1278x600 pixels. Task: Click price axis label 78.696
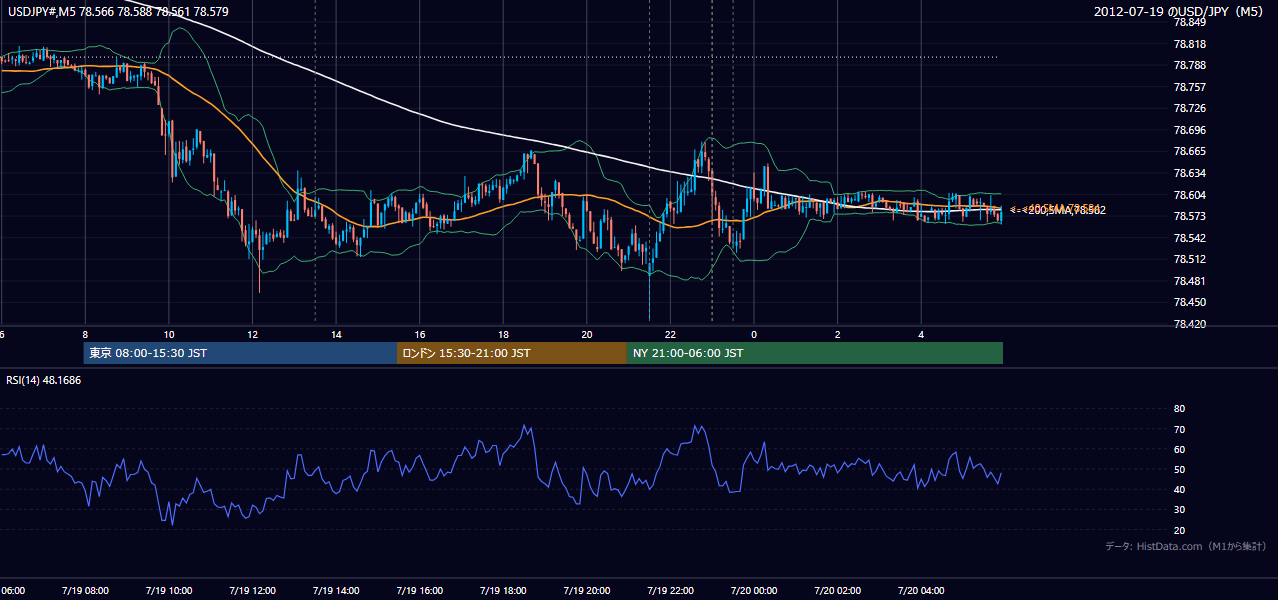click(1190, 130)
